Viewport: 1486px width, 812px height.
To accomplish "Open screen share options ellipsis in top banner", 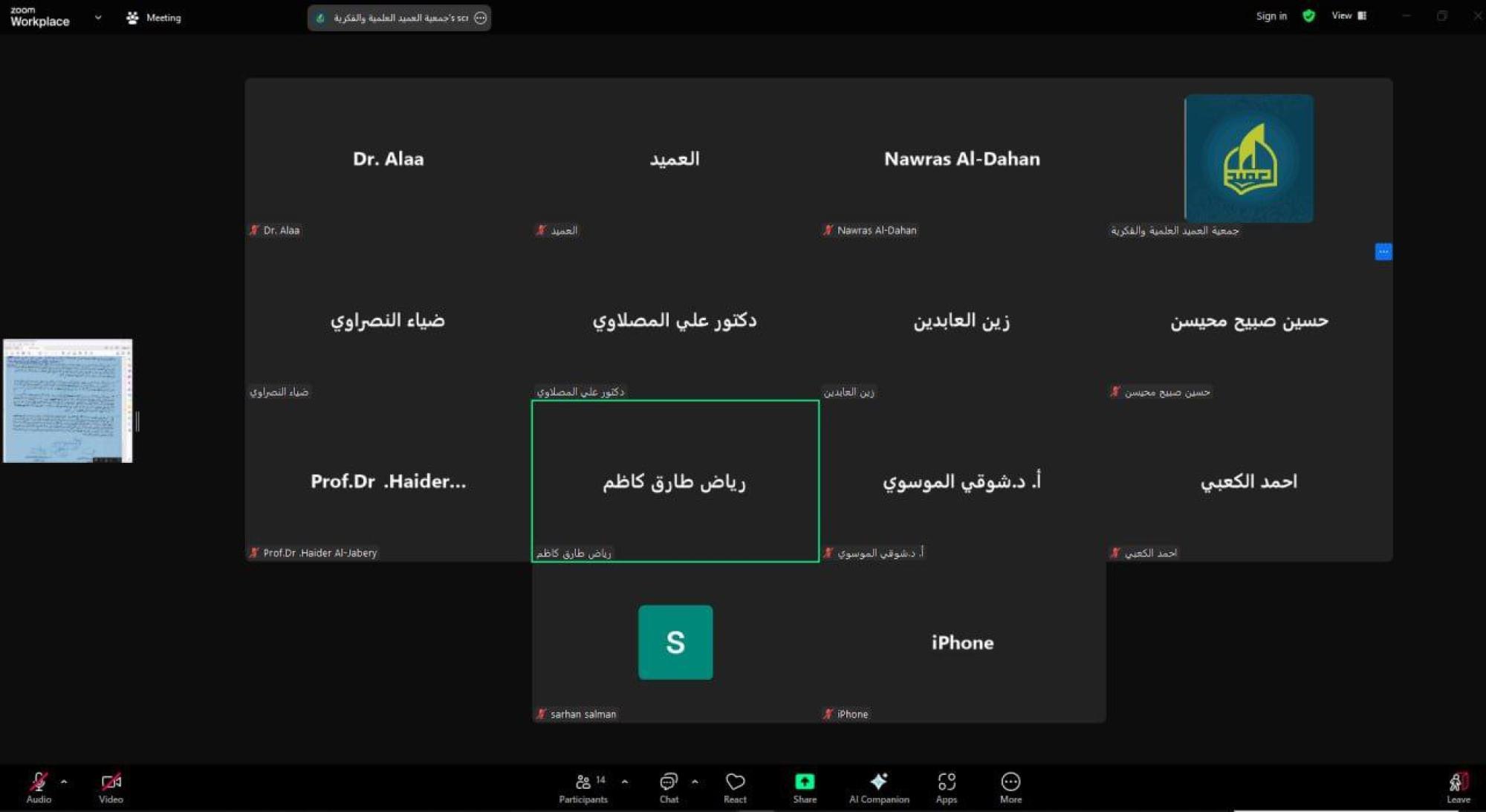I will (x=481, y=18).
